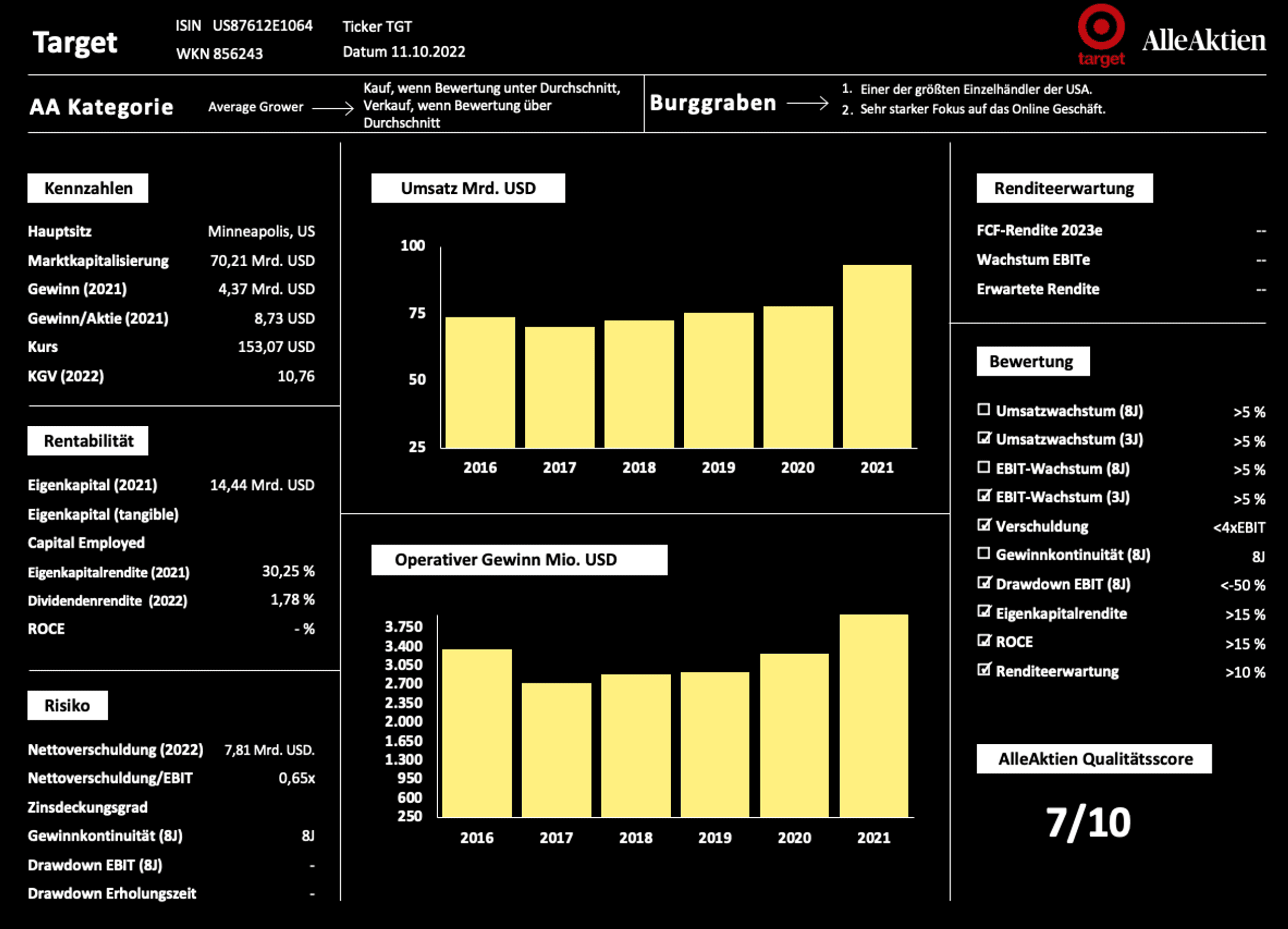Click the Erwartete Rendite label

click(1037, 289)
